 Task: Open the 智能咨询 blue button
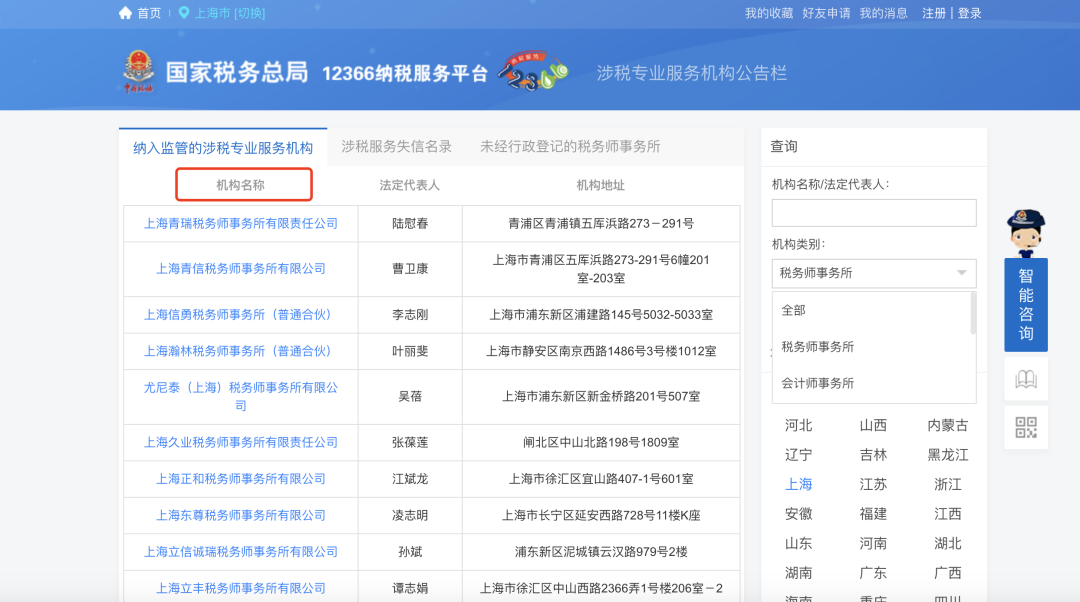tap(1026, 304)
